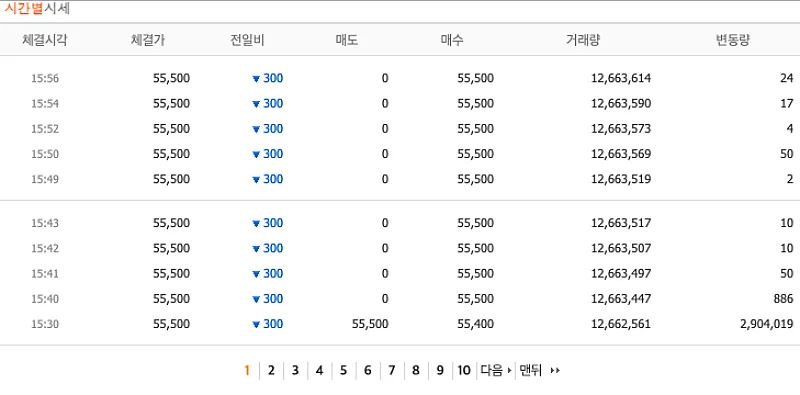Screen dimensions: 800x395
Task: Click the change amount 17 in 15:54 row
Action: (x=787, y=104)
